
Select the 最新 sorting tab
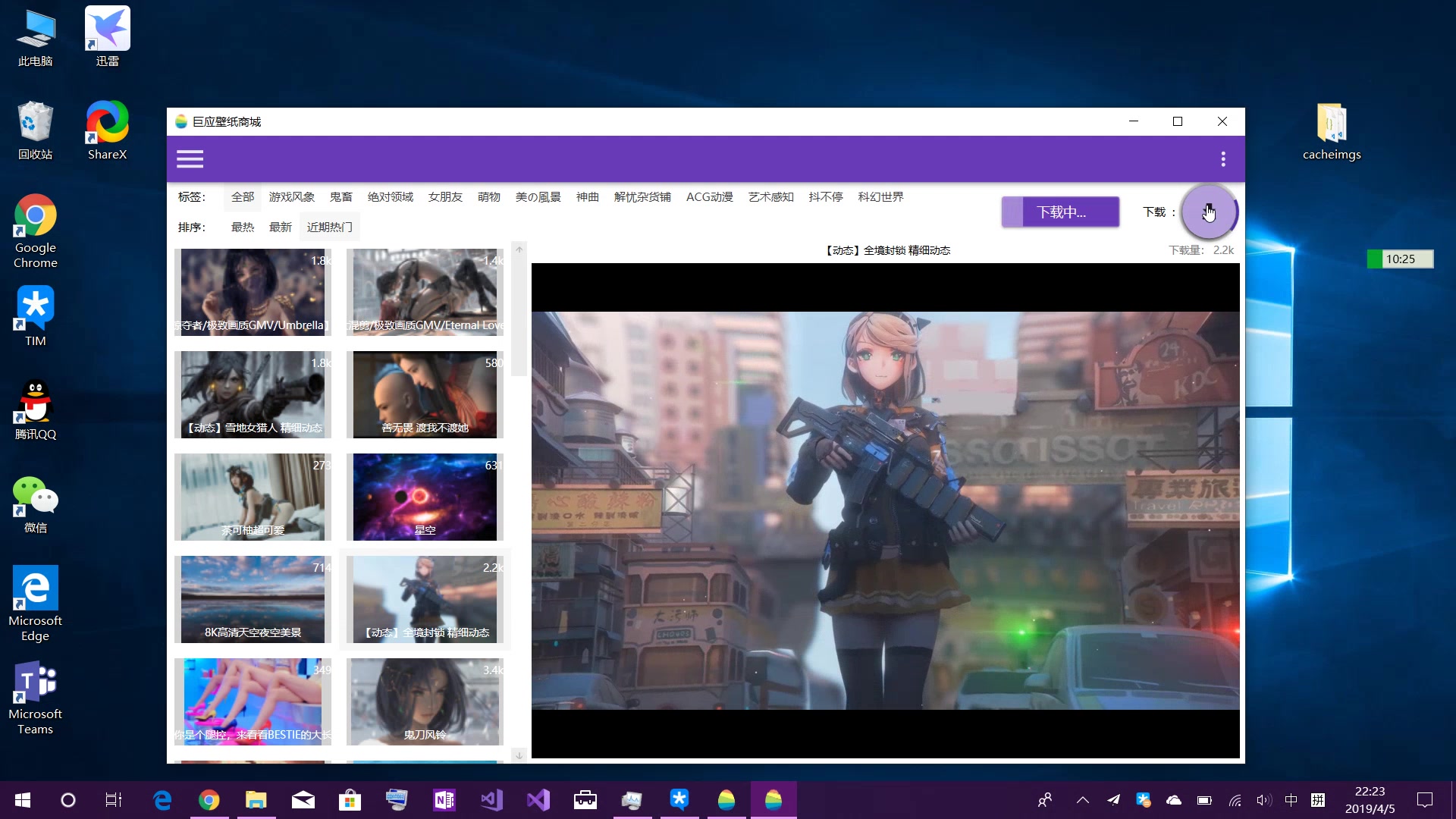tap(279, 227)
